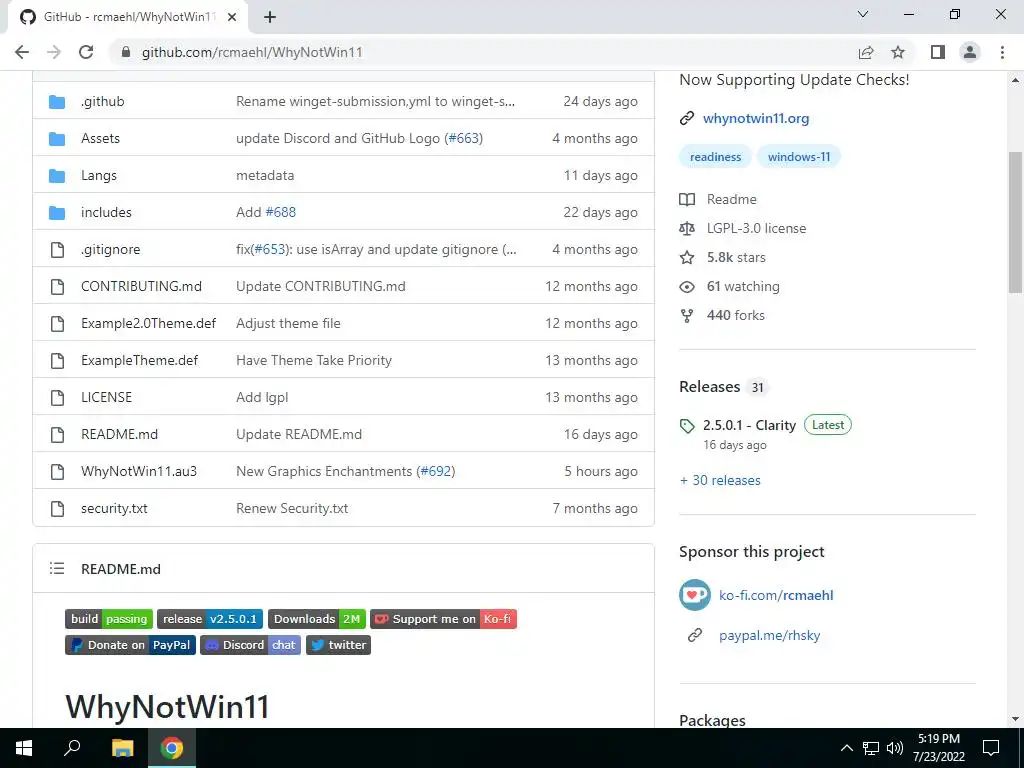Click the eye icon next to 61 watching
Image resolution: width=1024 pixels, height=768 pixels.
tap(686, 287)
